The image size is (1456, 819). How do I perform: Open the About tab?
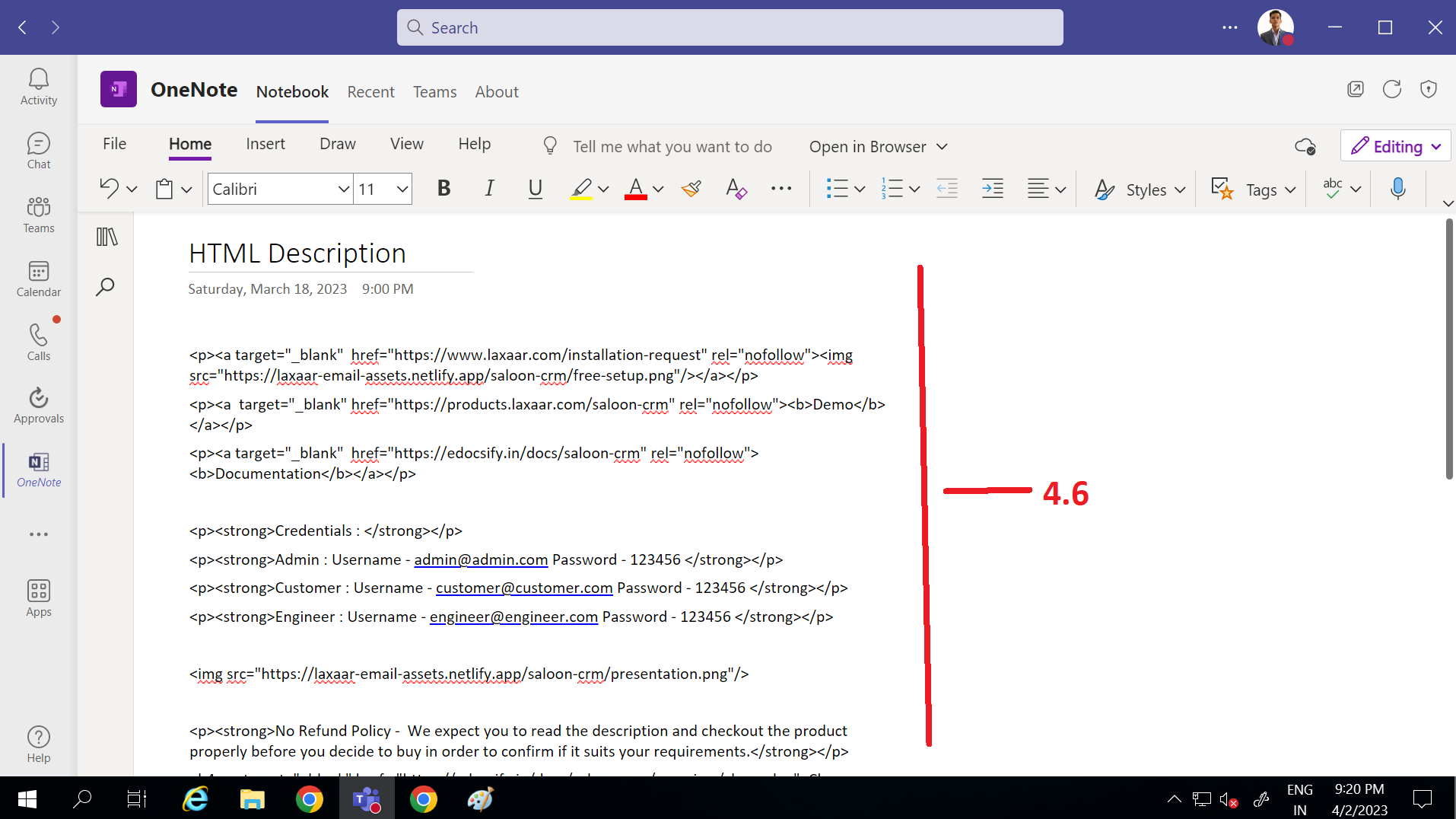pyautogui.click(x=497, y=92)
